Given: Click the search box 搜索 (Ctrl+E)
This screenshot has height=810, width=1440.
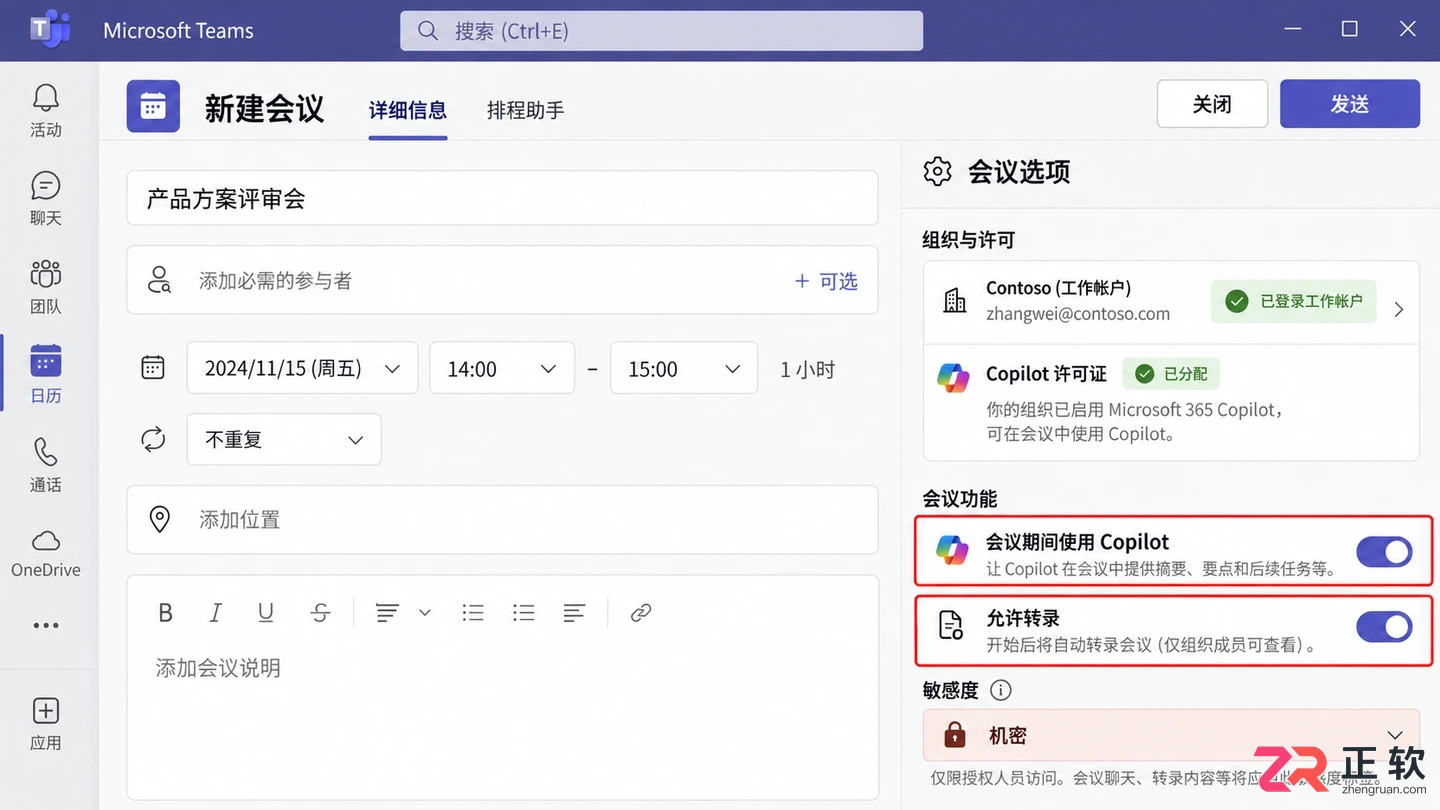Looking at the screenshot, I should click(x=661, y=31).
